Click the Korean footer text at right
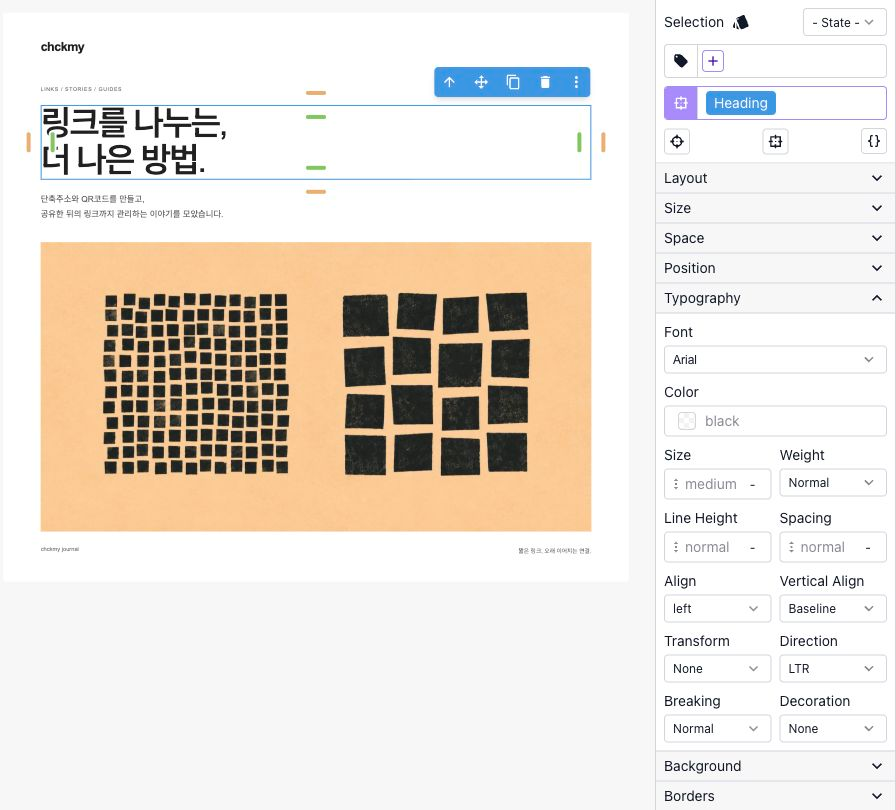This screenshot has width=896, height=810. [554, 551]
